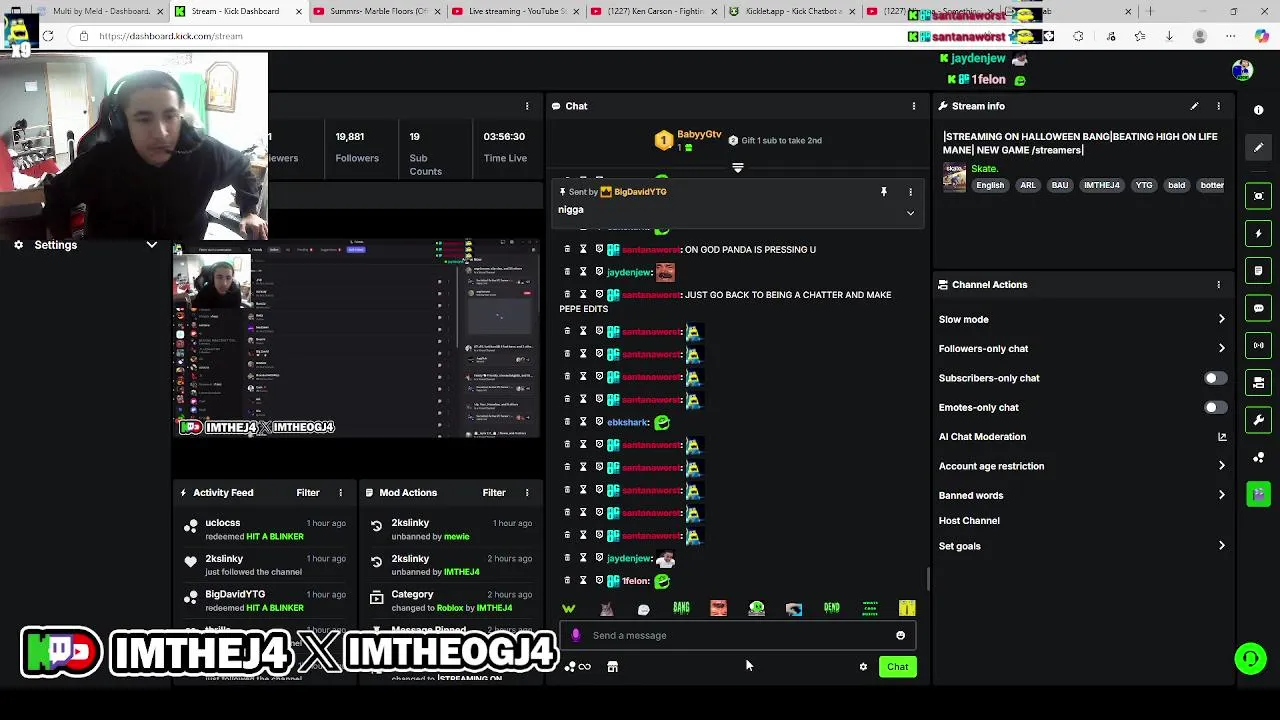The height and width of the screenshot is (720, 1280).
Task: Open Stream info three-dot menu
Action: [1218, 106]
